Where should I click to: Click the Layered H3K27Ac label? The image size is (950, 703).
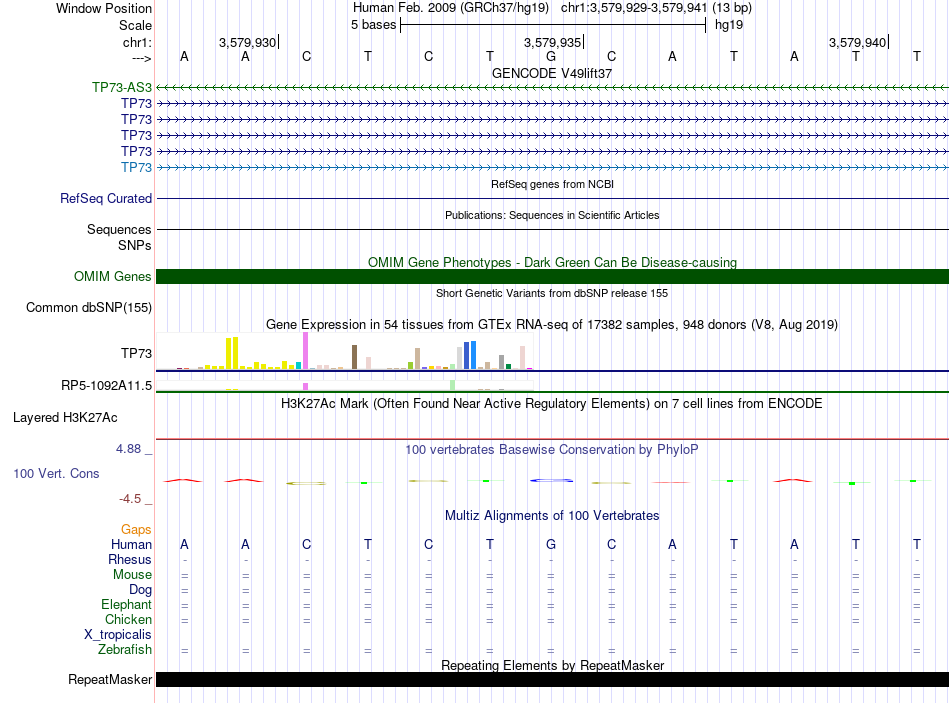65,418
